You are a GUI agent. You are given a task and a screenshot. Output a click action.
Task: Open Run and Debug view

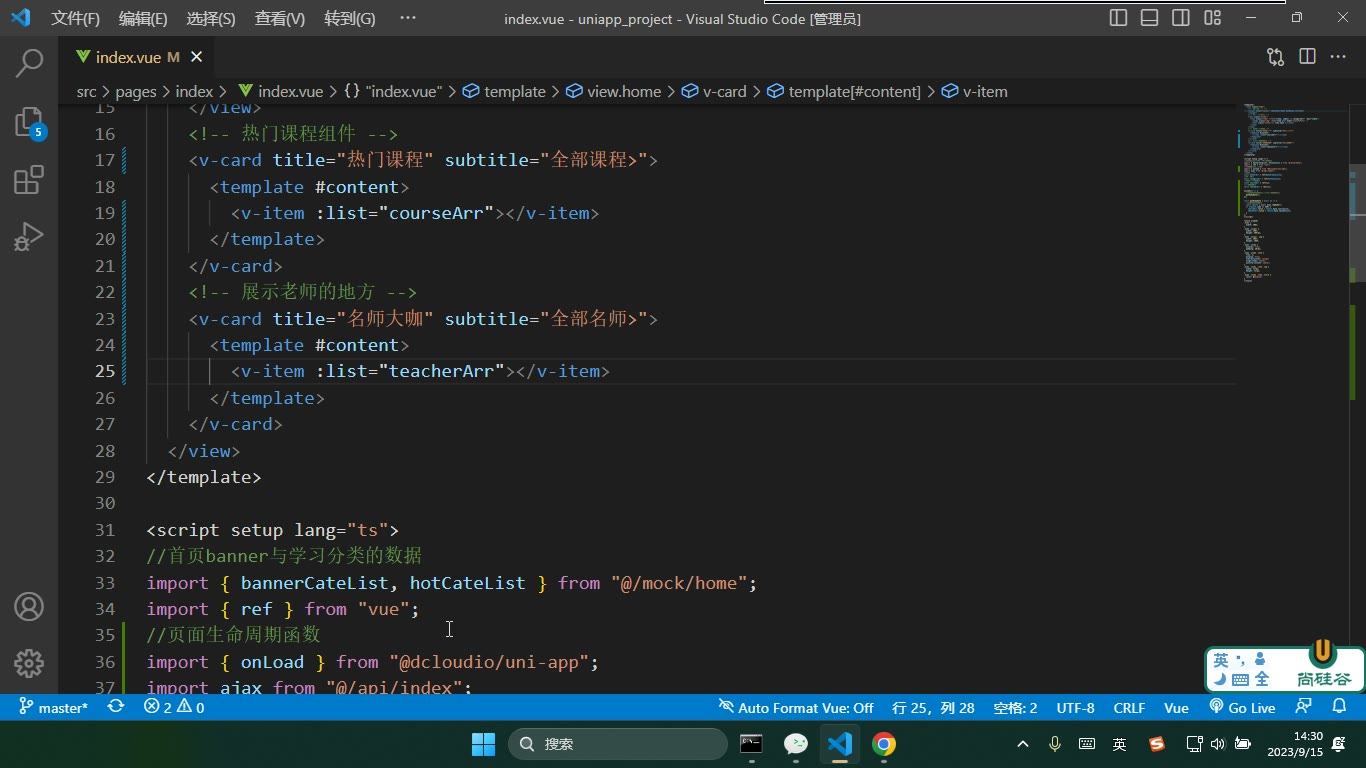29,237
